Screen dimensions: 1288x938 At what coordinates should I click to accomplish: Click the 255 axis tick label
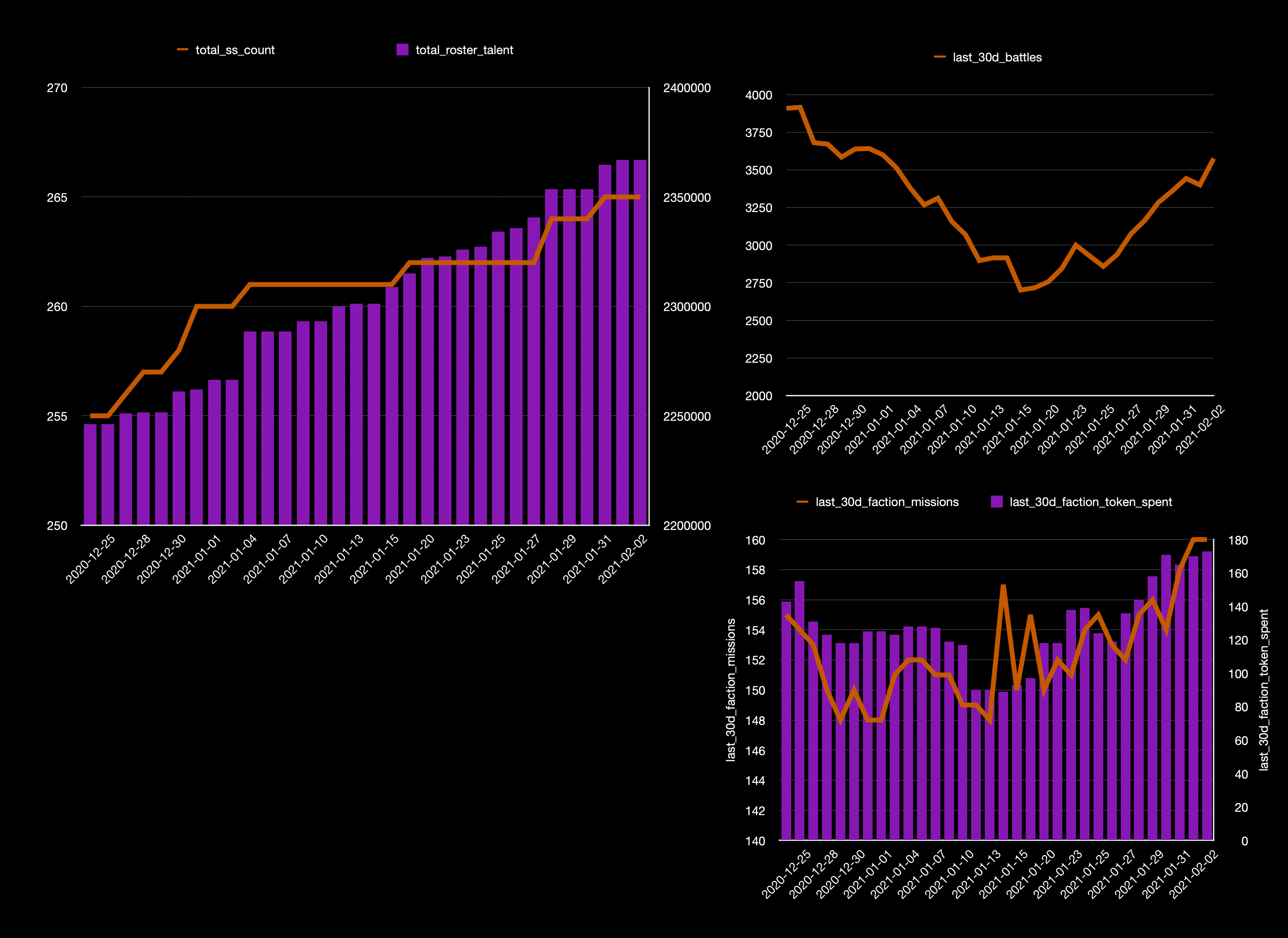coord(57,416)
